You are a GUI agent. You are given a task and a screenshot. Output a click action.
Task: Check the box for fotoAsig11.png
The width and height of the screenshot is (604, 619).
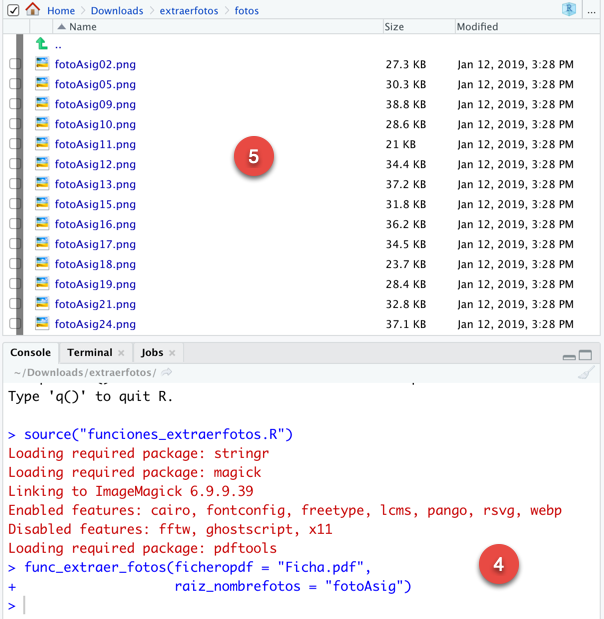tap(15, 144)
